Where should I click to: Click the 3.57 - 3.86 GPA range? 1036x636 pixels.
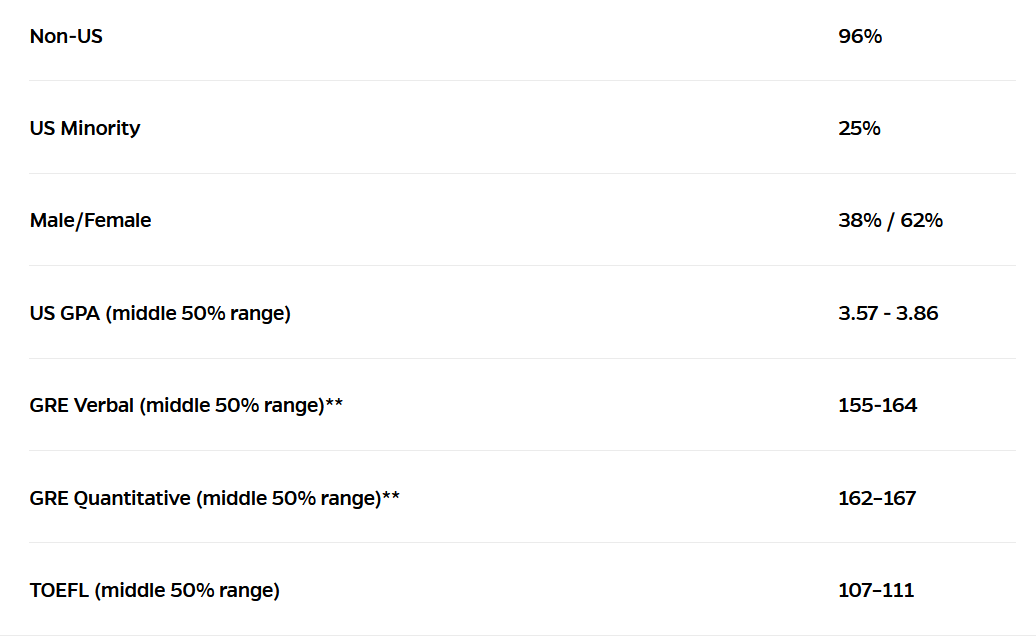point(888,313)
